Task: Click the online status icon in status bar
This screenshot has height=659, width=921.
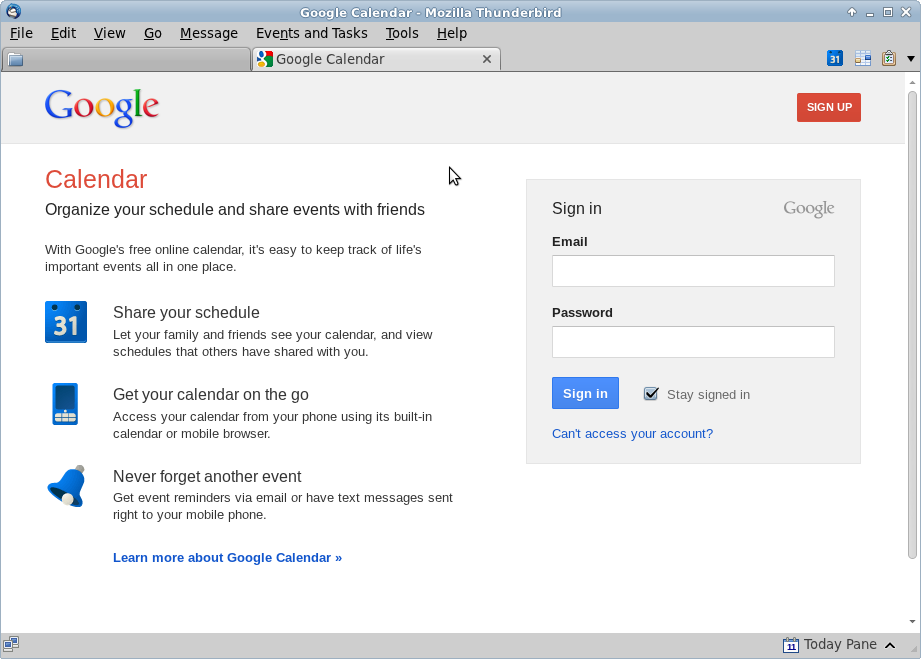Action: click(11, 644)
